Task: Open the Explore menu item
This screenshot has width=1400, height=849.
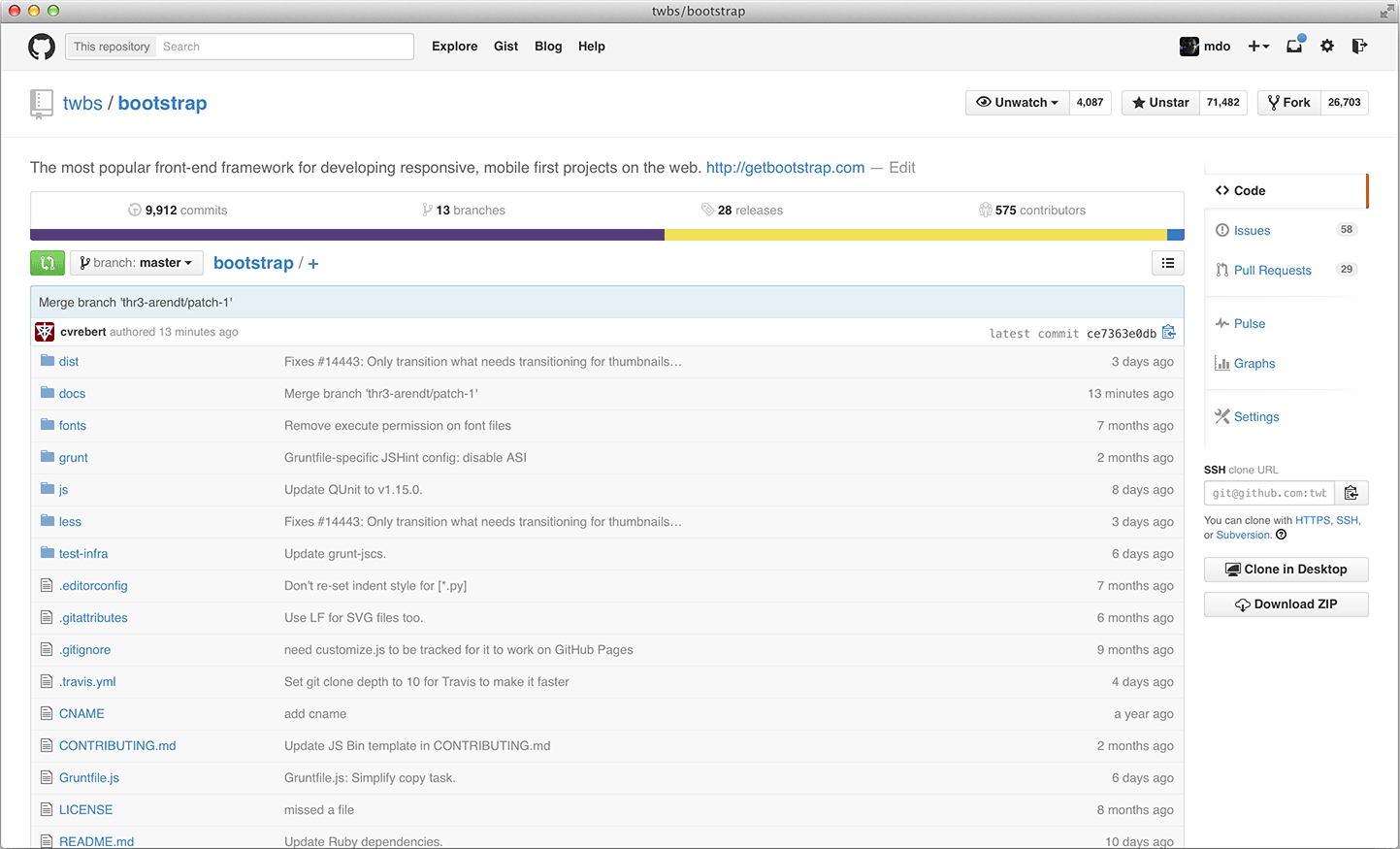Action: coord(454,46)
